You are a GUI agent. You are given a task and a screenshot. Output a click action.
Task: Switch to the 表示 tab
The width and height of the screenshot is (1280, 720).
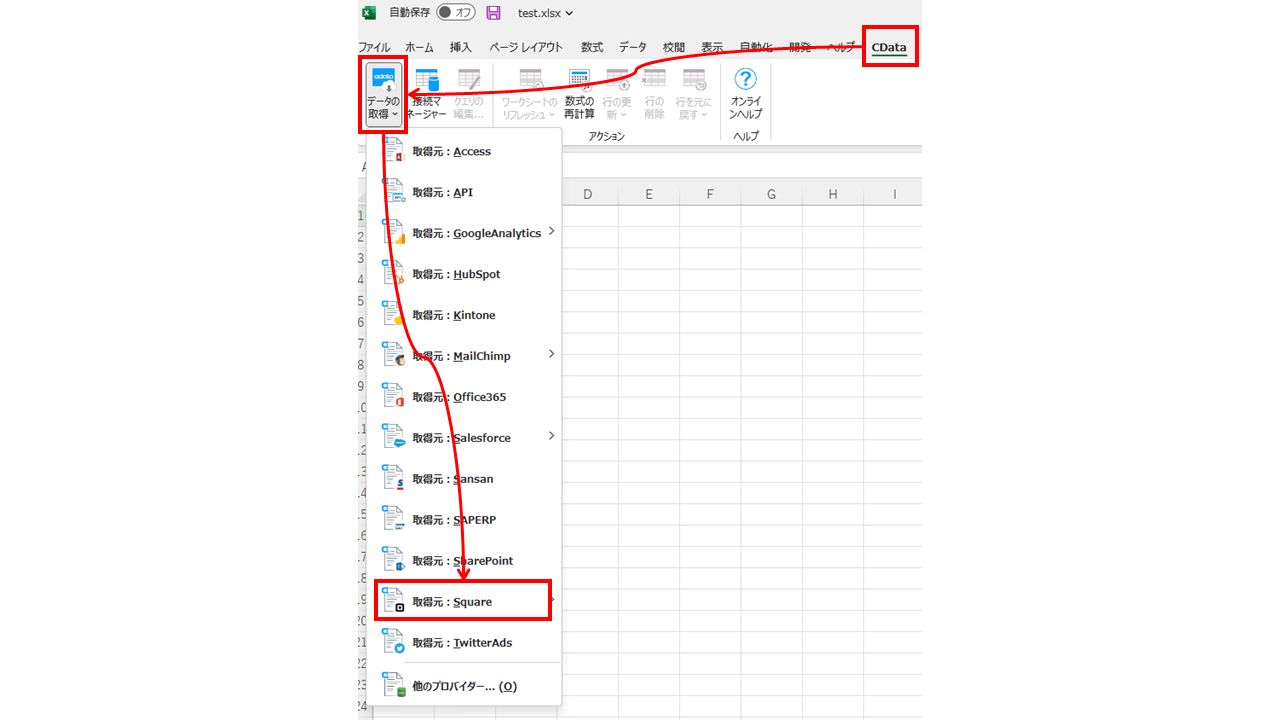pos(712,47)
